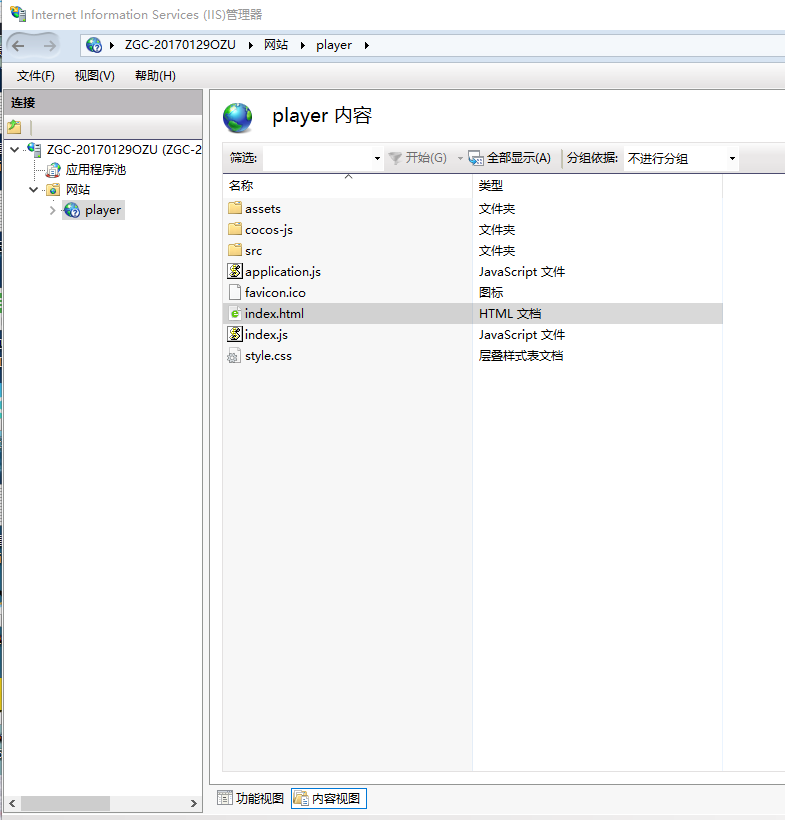Click the globe icon in address bar
Viewport: 785px width, 820px height.
[x=94, y=45]
